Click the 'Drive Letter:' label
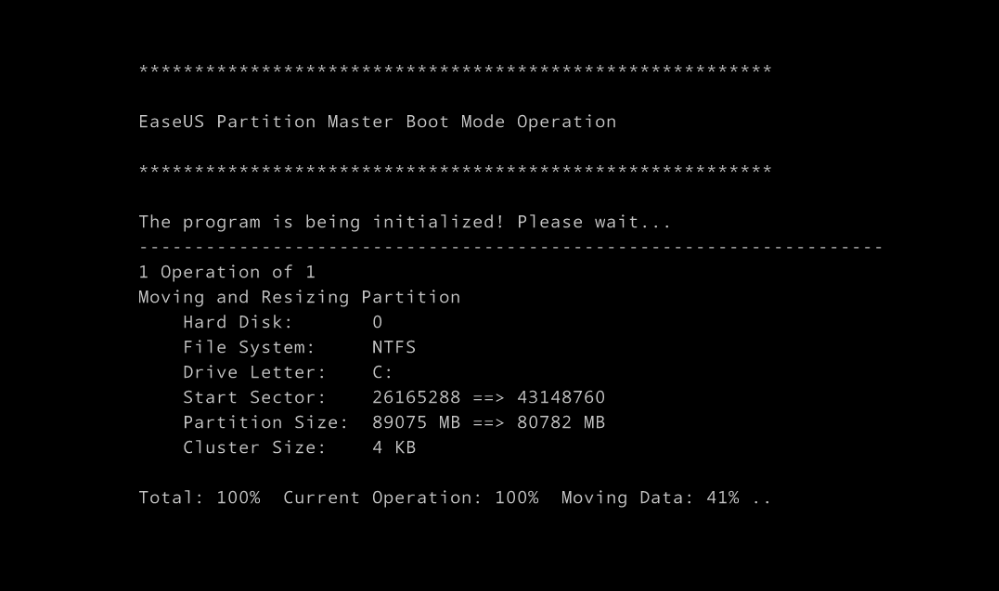Image resolution: width=999 pixels, height=591 pixels. (x=254, y=373)
